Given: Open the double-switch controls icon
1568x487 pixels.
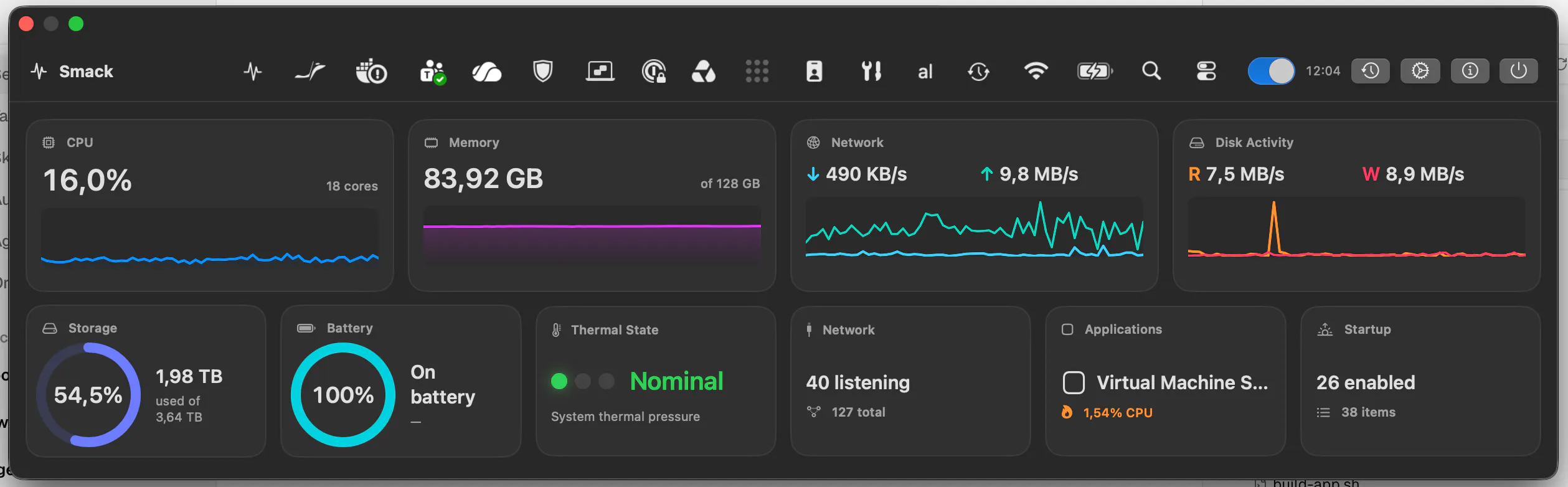Looking at the screenshot, I should coord(1206,72).
